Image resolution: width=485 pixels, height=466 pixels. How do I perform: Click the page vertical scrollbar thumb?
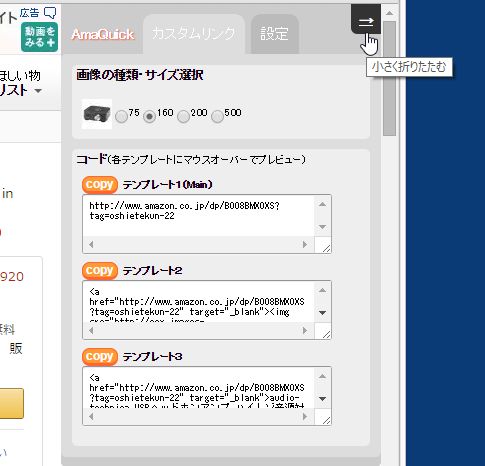(x=389, y=79)
